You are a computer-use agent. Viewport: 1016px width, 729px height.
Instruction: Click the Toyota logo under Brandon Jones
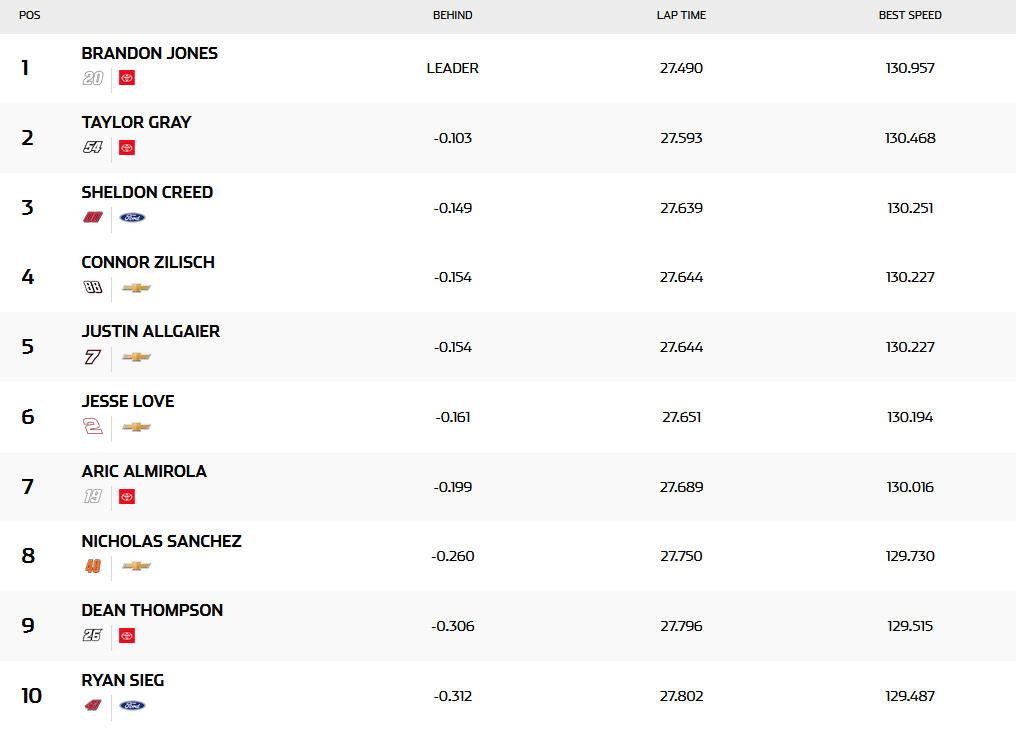127,78
